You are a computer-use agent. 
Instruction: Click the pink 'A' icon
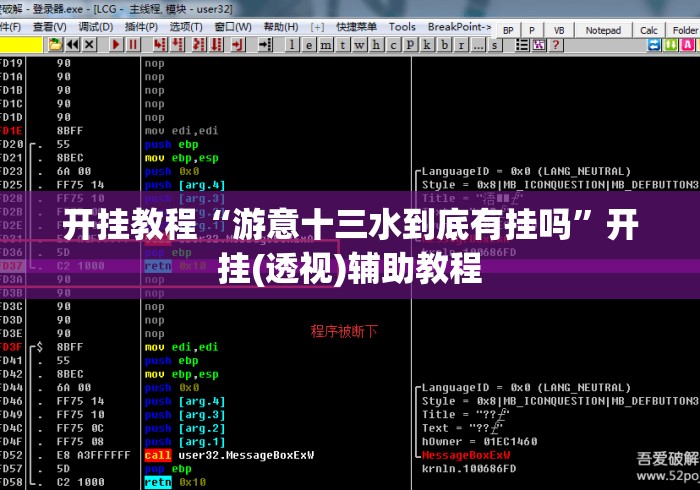pos(688,45)
